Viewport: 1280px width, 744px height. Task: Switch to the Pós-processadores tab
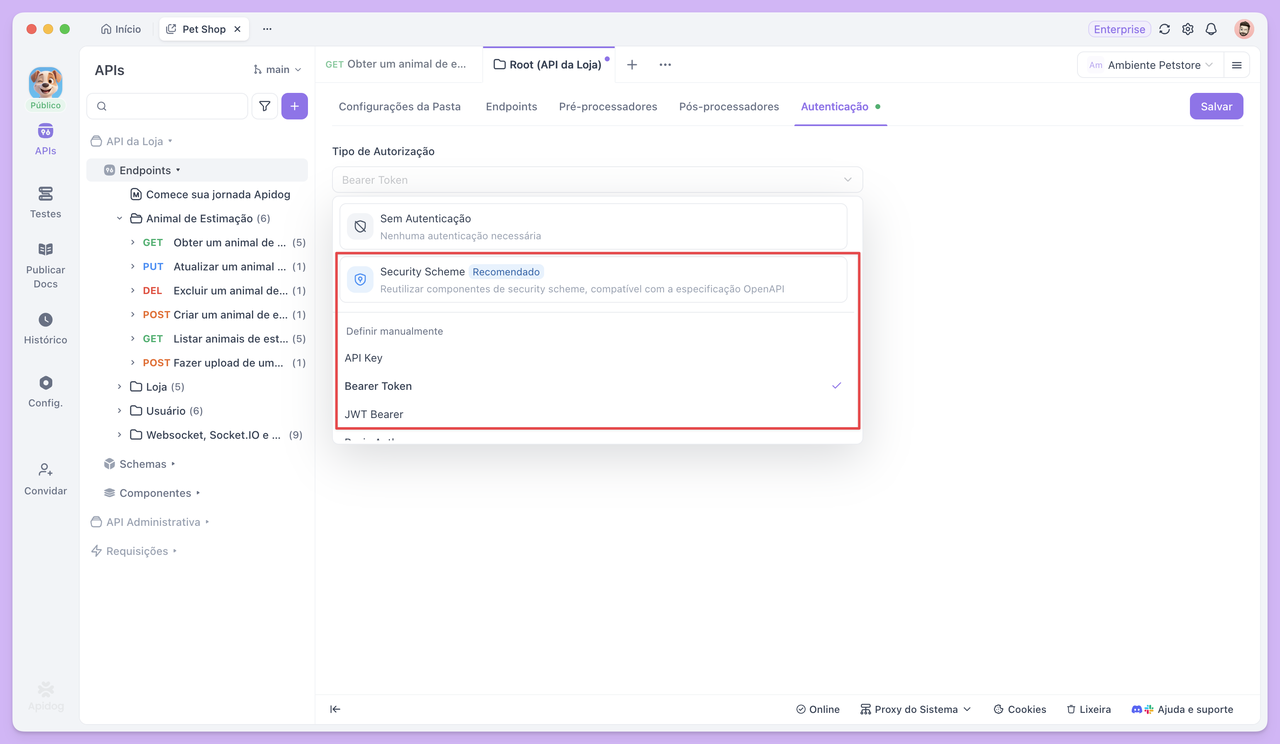click(729, 106)
